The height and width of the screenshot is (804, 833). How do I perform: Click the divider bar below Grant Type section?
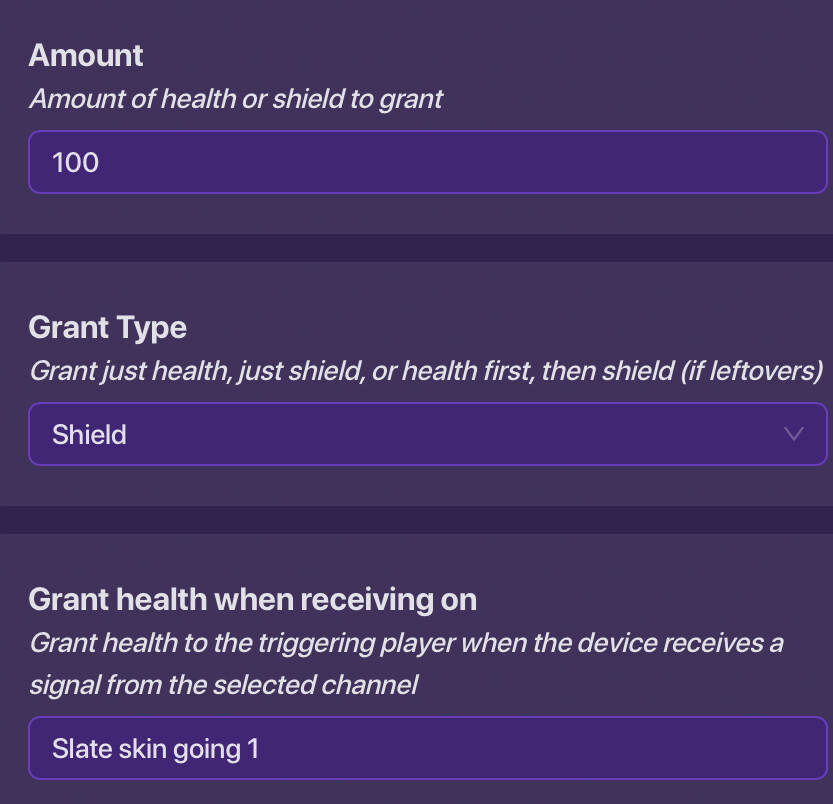(416, 520)
